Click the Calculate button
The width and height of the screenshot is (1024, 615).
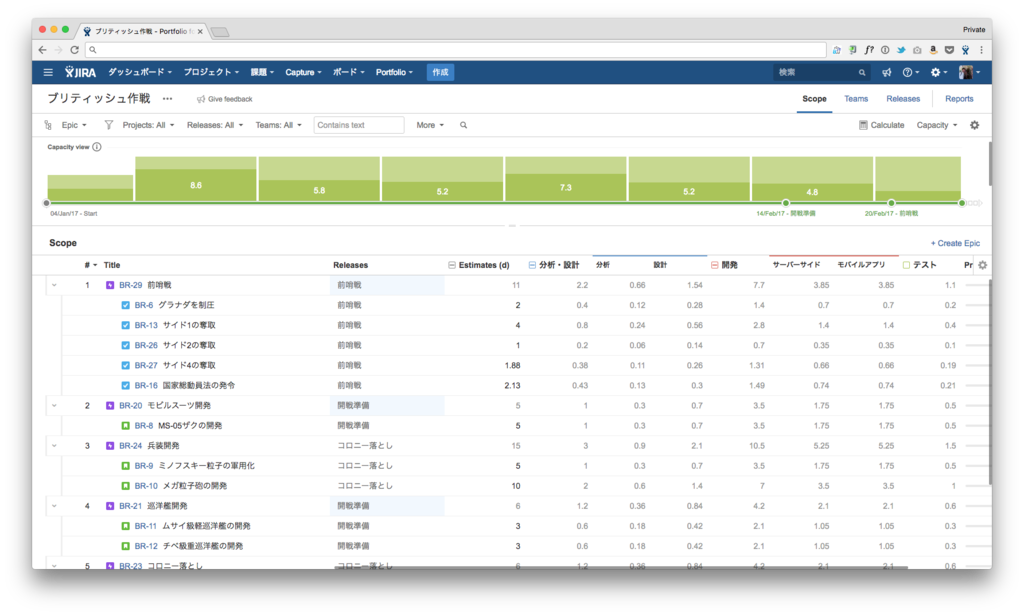pos(881,125)
